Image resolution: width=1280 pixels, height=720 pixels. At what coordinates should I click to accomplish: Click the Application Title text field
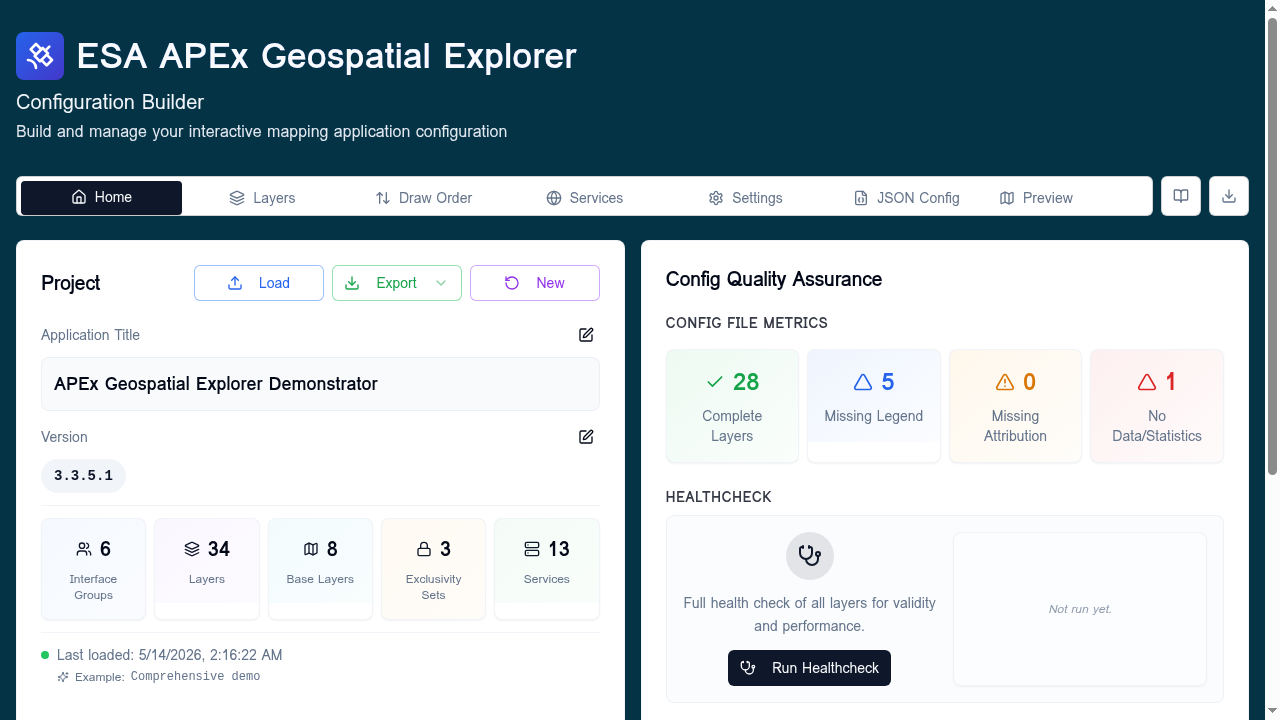click(320, 384)
